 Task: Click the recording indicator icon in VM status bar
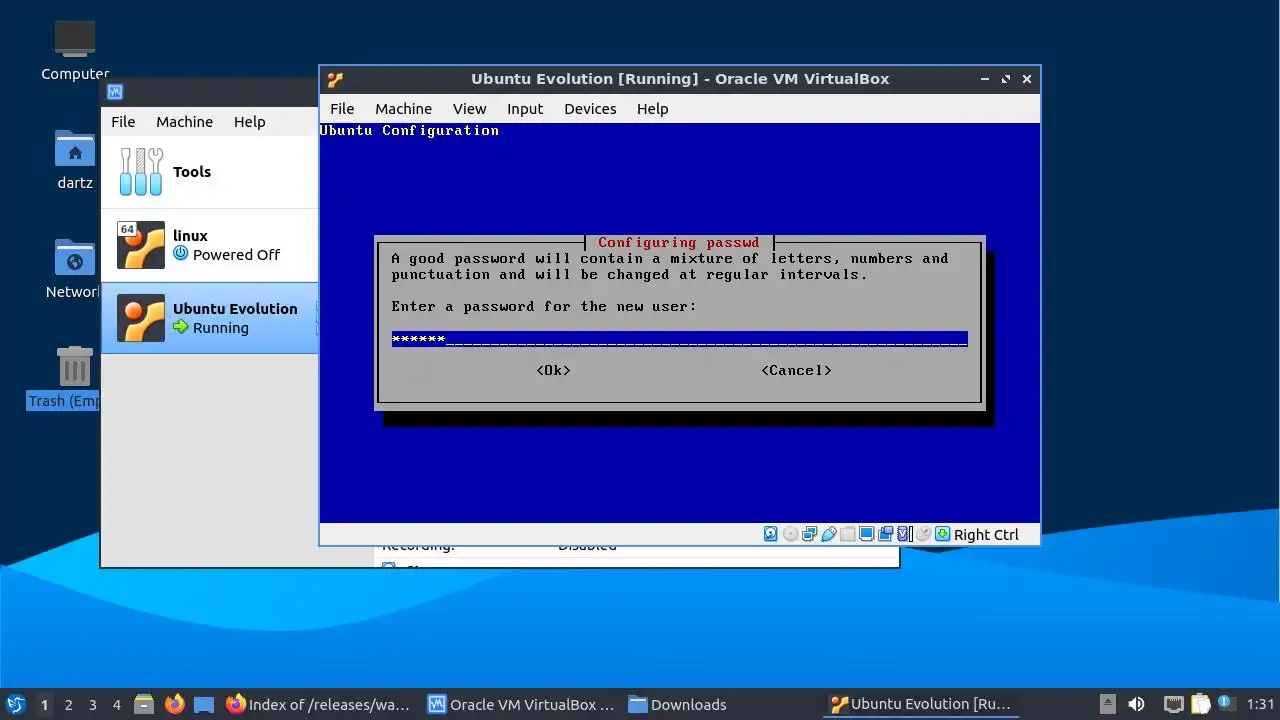885,534
